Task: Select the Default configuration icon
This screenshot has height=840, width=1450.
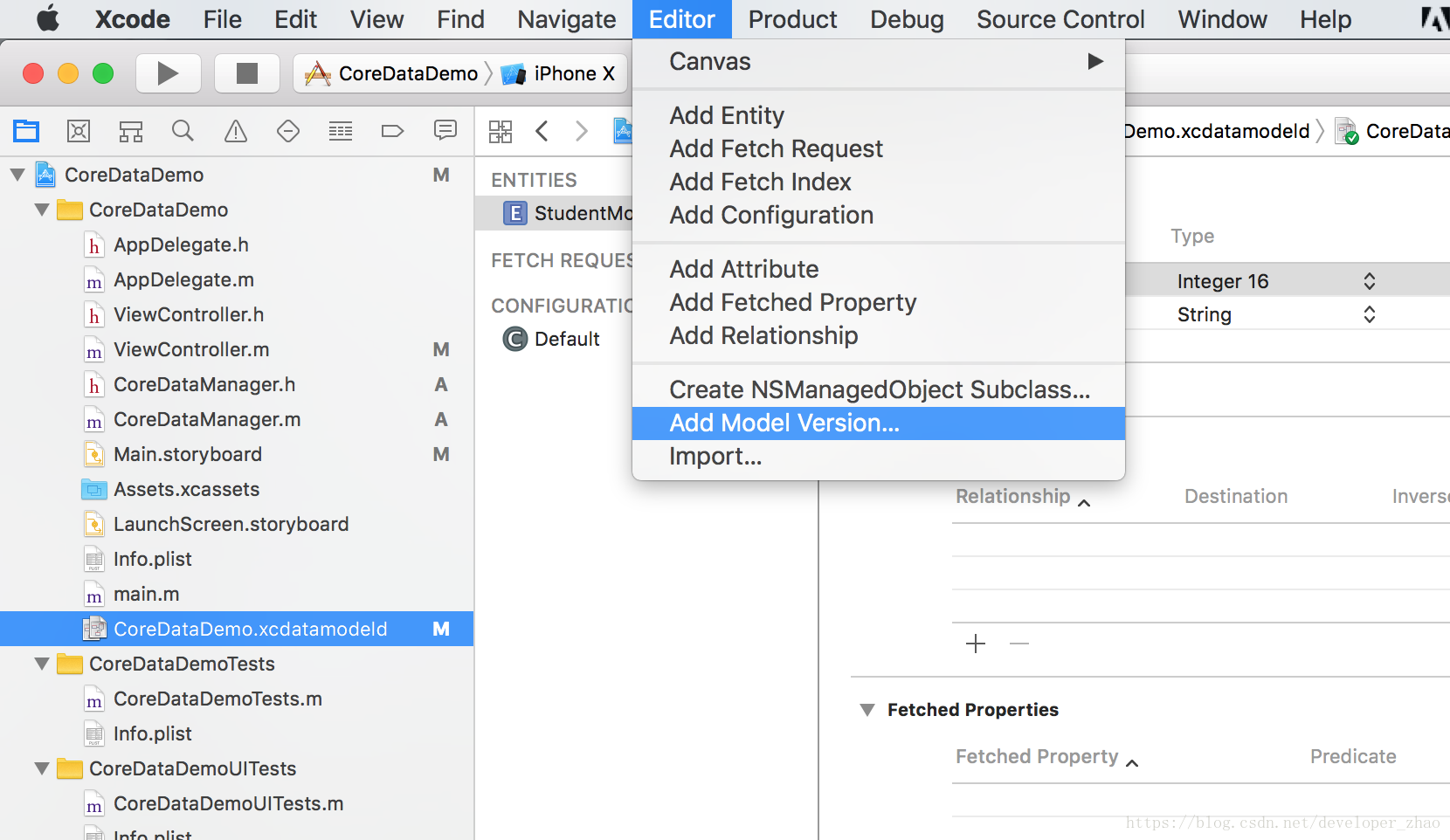Action: pos(515,339)
